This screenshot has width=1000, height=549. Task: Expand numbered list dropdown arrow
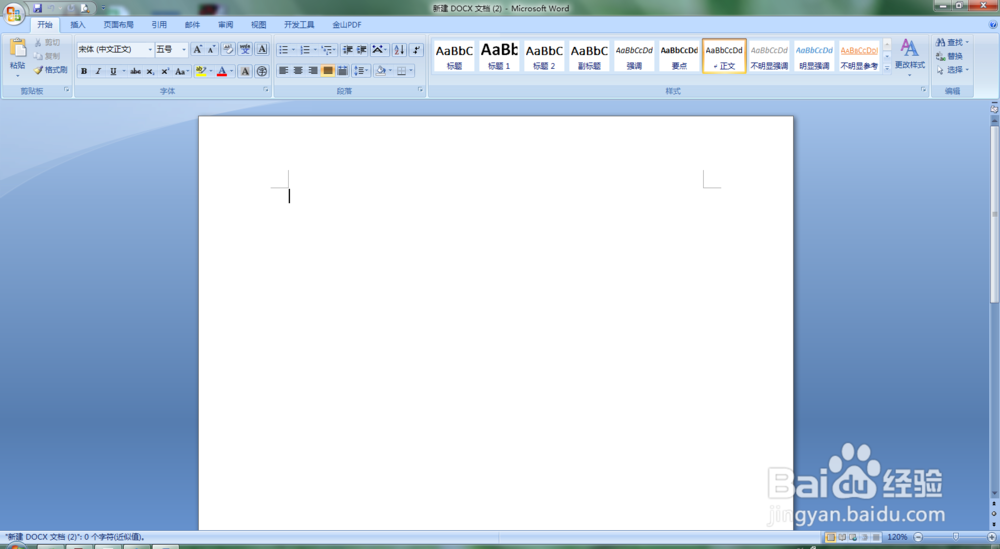[315, 50]
